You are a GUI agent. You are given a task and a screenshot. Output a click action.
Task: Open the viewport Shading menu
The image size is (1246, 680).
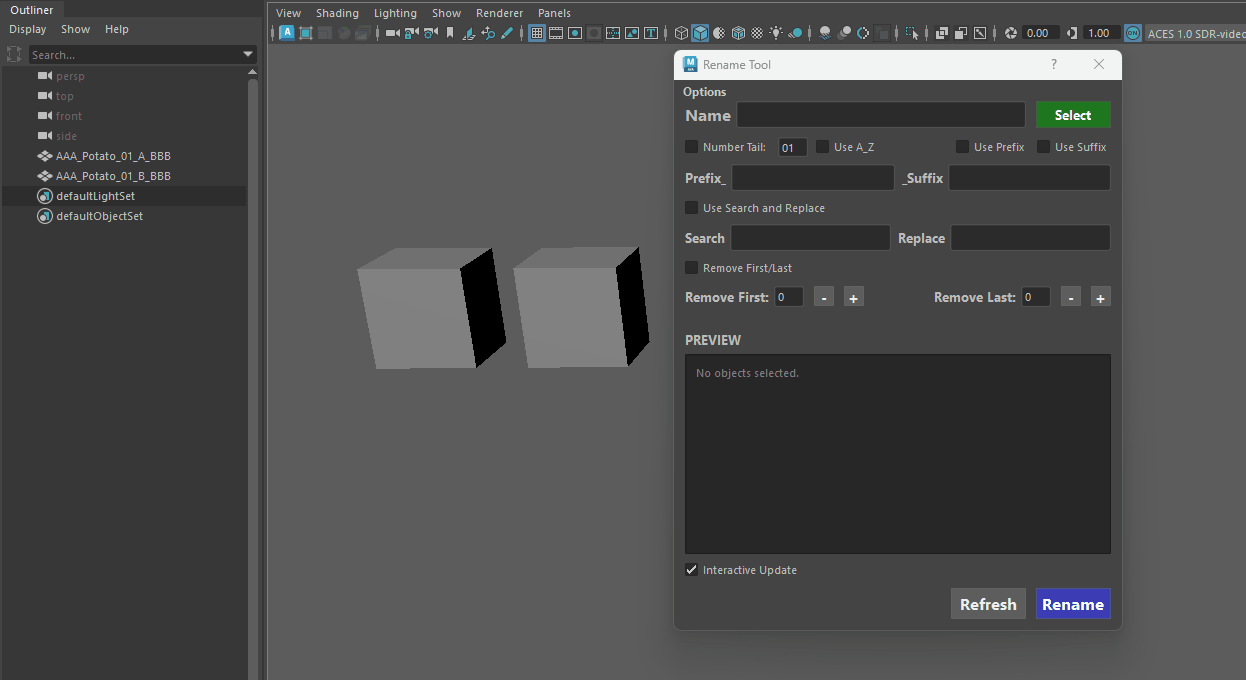coord(337,13)
